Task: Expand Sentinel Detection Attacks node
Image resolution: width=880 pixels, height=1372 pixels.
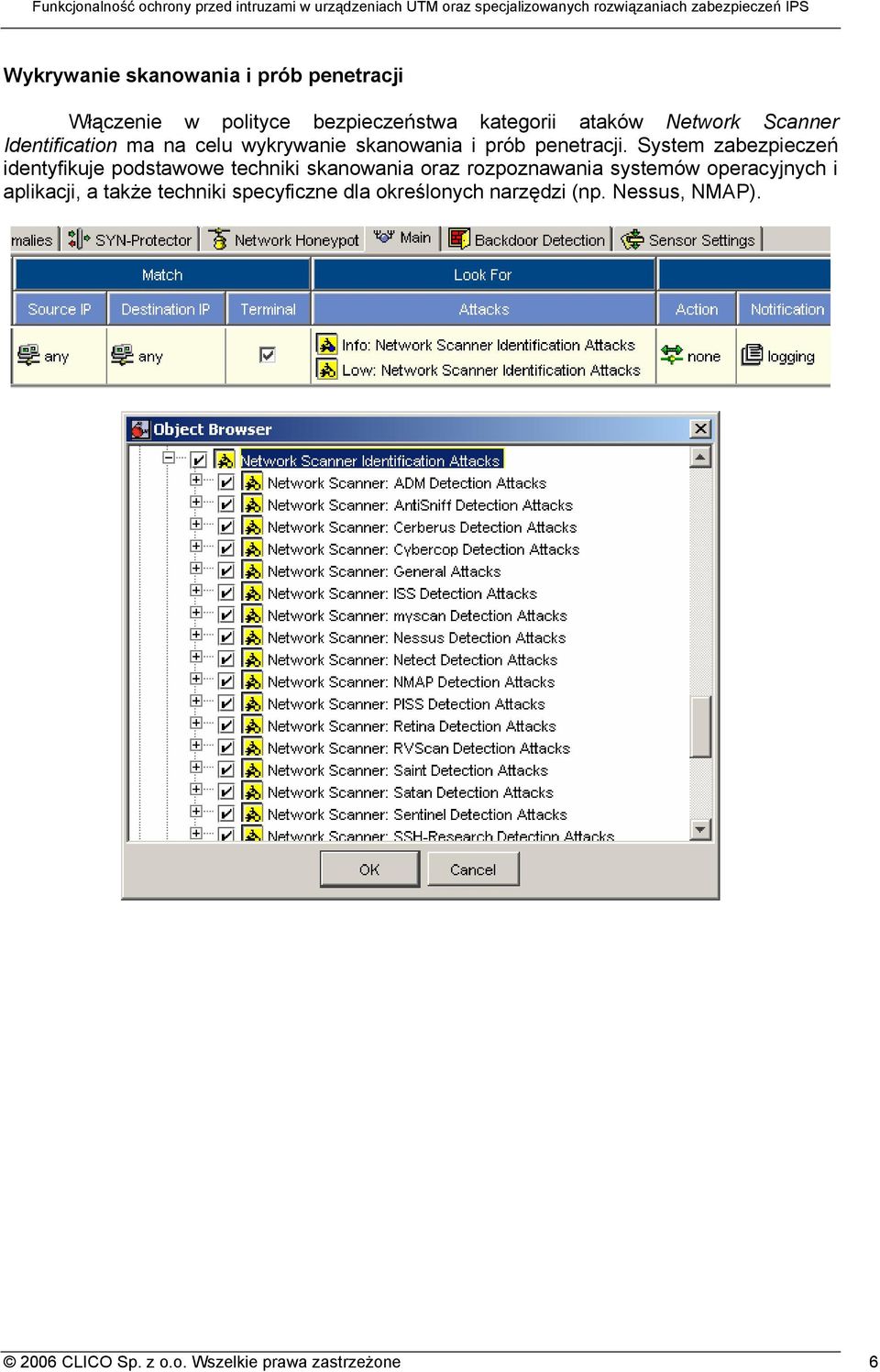Action: click(196, 811)
